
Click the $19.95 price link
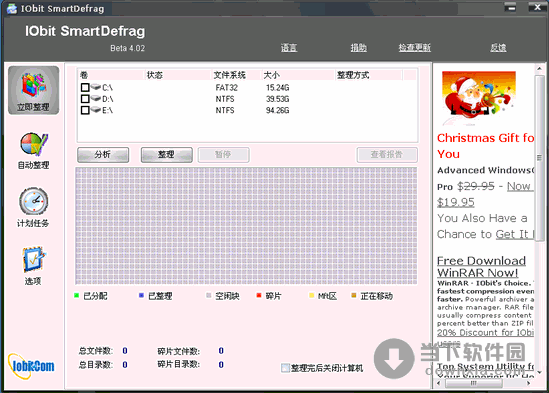click(x=456, y=202)
